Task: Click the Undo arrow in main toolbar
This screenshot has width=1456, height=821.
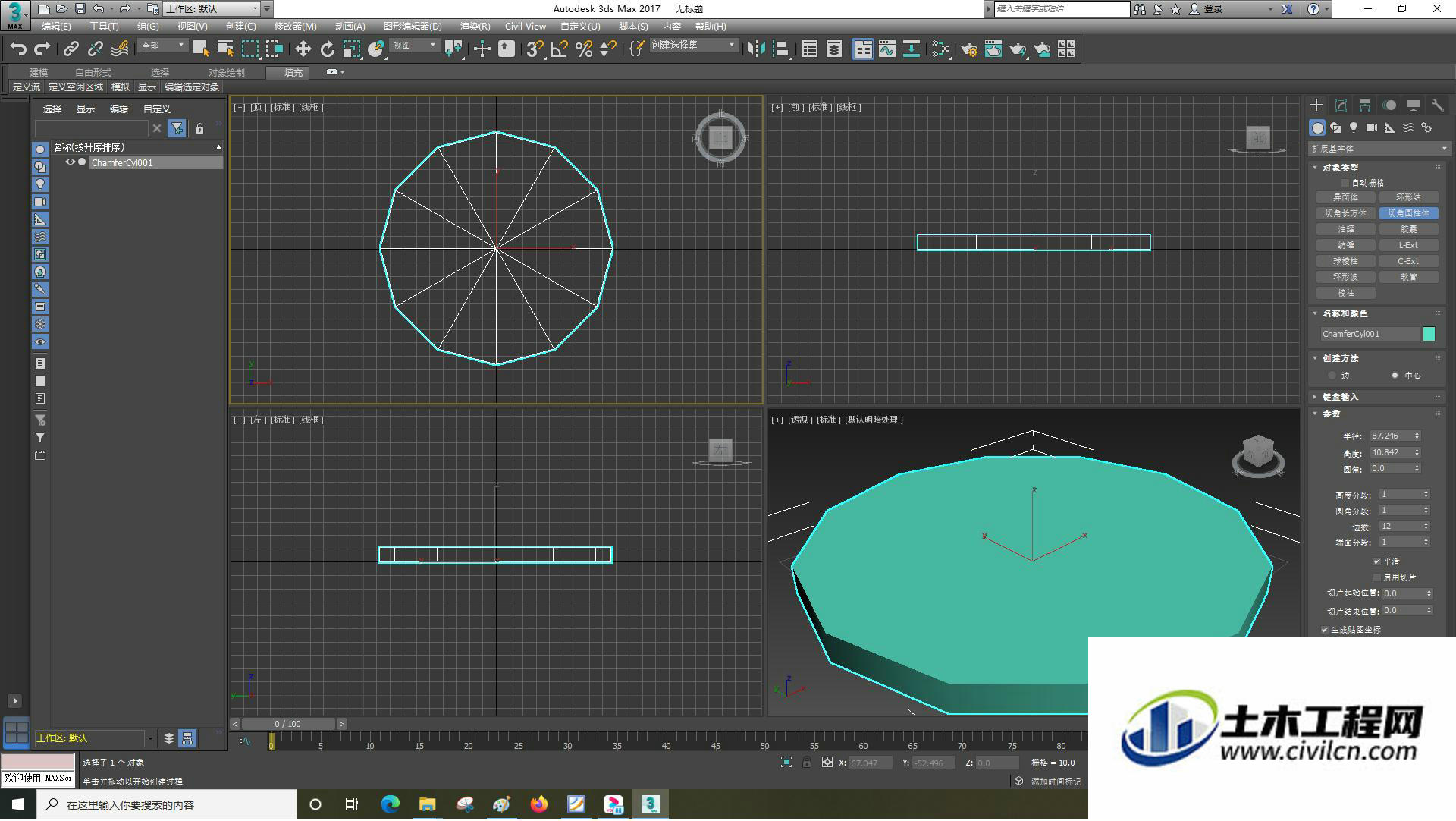Action: pyautogui.click(x=18, y=49)
